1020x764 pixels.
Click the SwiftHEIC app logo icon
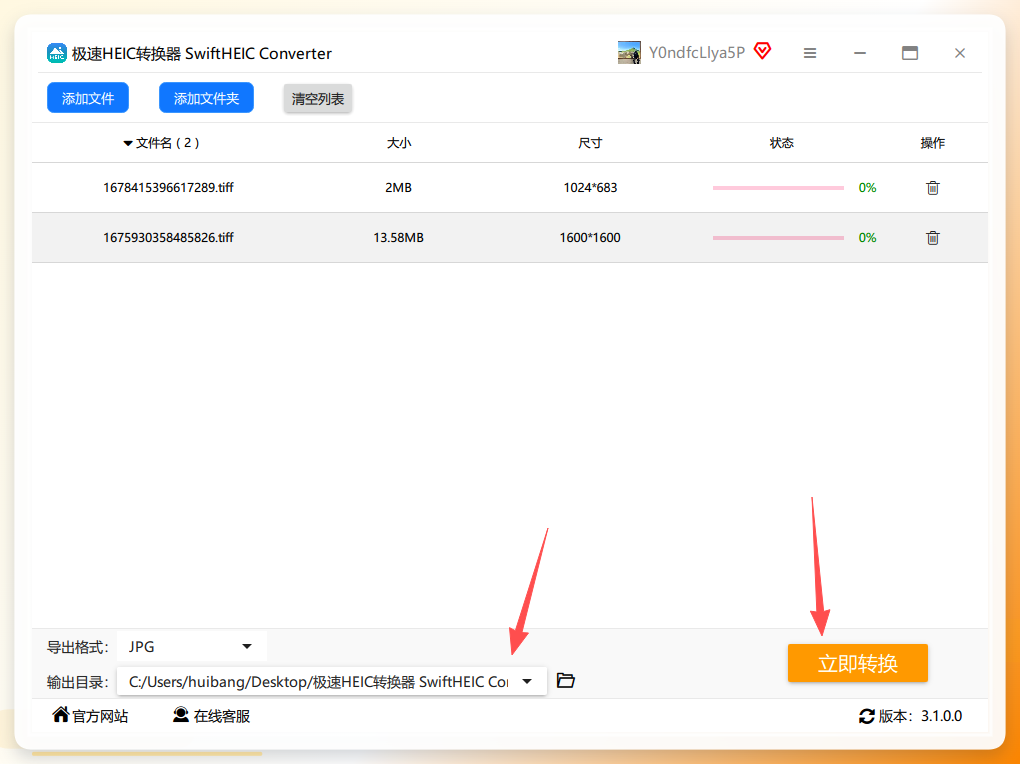click(57, 53)
